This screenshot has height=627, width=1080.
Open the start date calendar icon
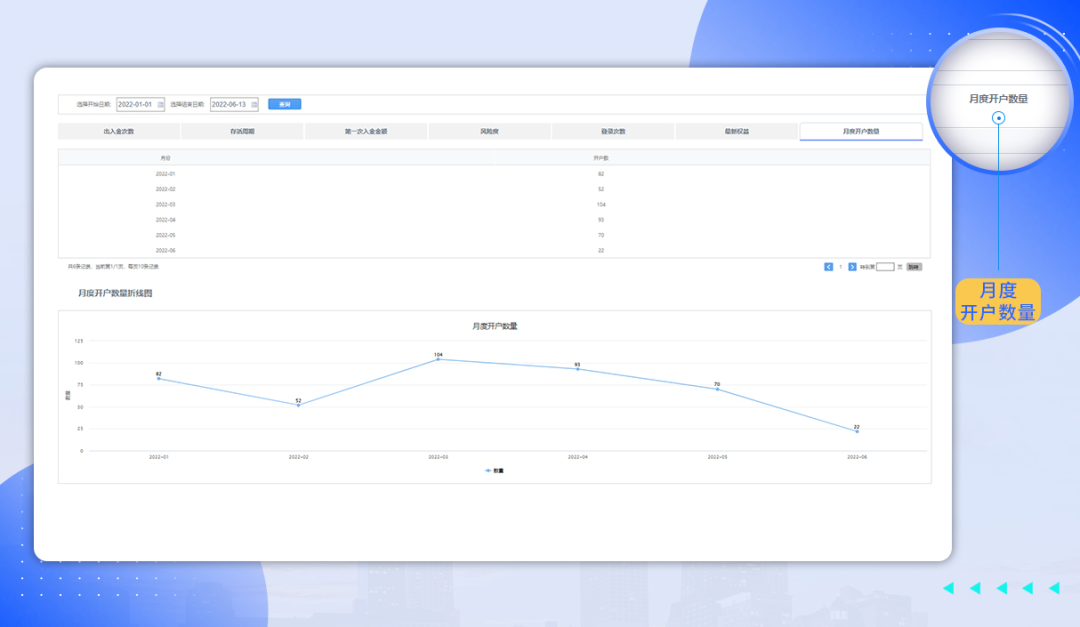click(160, 104)
